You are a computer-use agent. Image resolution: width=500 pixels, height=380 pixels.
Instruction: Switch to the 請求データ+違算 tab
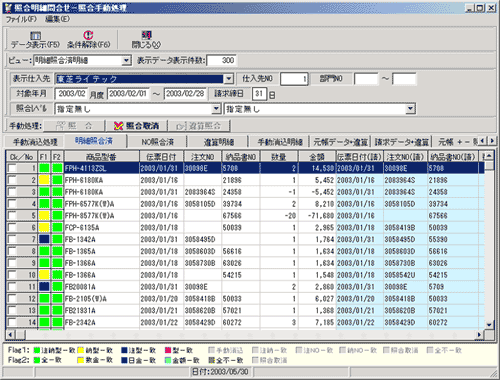(x=401, y=142)
